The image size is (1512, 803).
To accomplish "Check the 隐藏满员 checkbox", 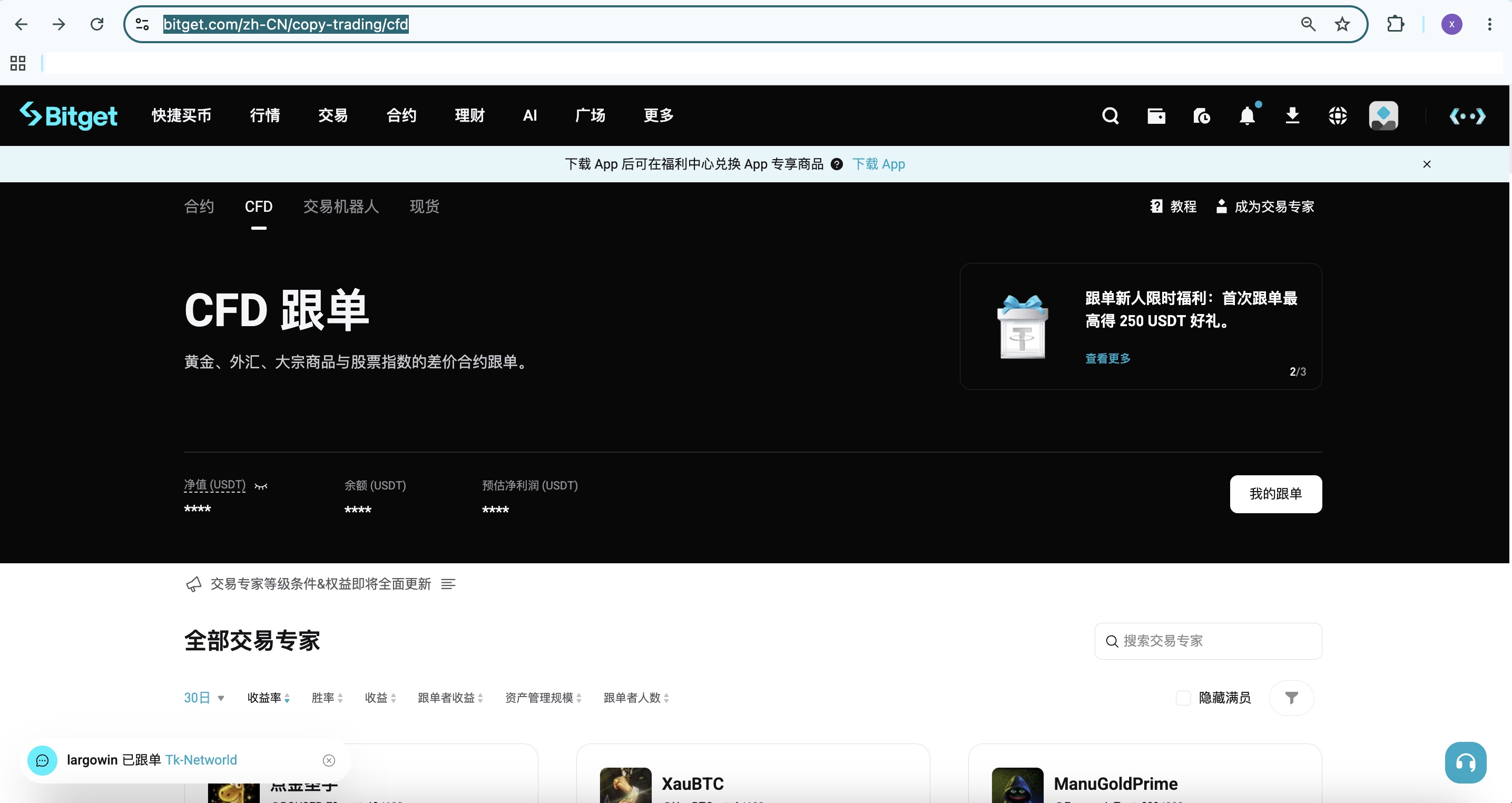I will point(1183,697).
